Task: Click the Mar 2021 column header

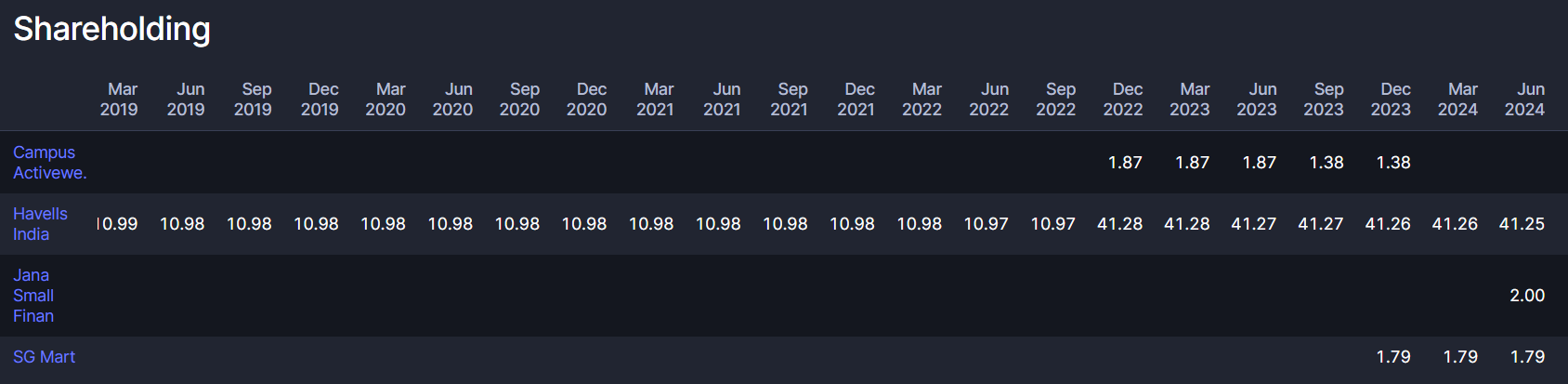Action: pos(655,99)
